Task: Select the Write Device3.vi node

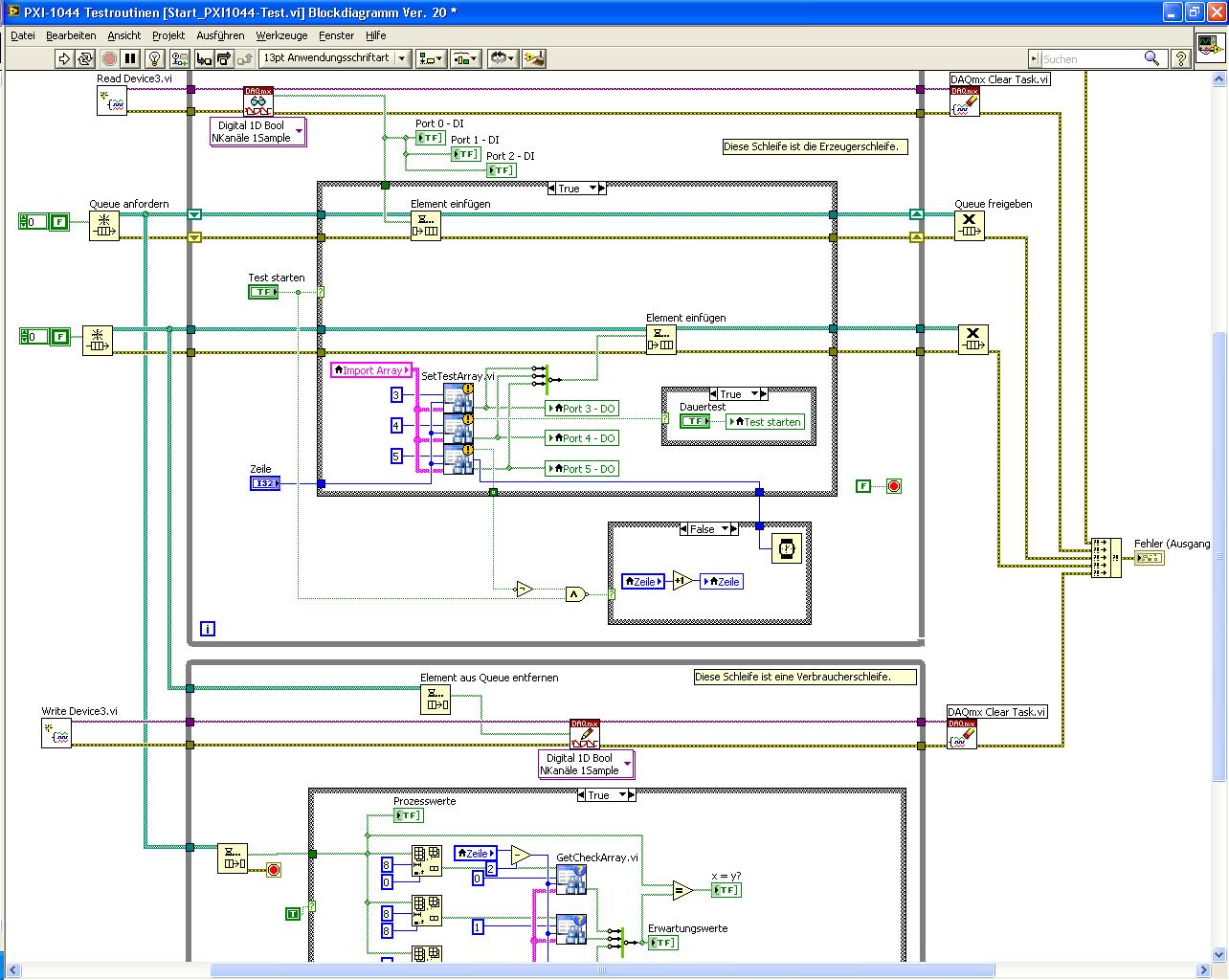Action: click(x=56, y=734)
